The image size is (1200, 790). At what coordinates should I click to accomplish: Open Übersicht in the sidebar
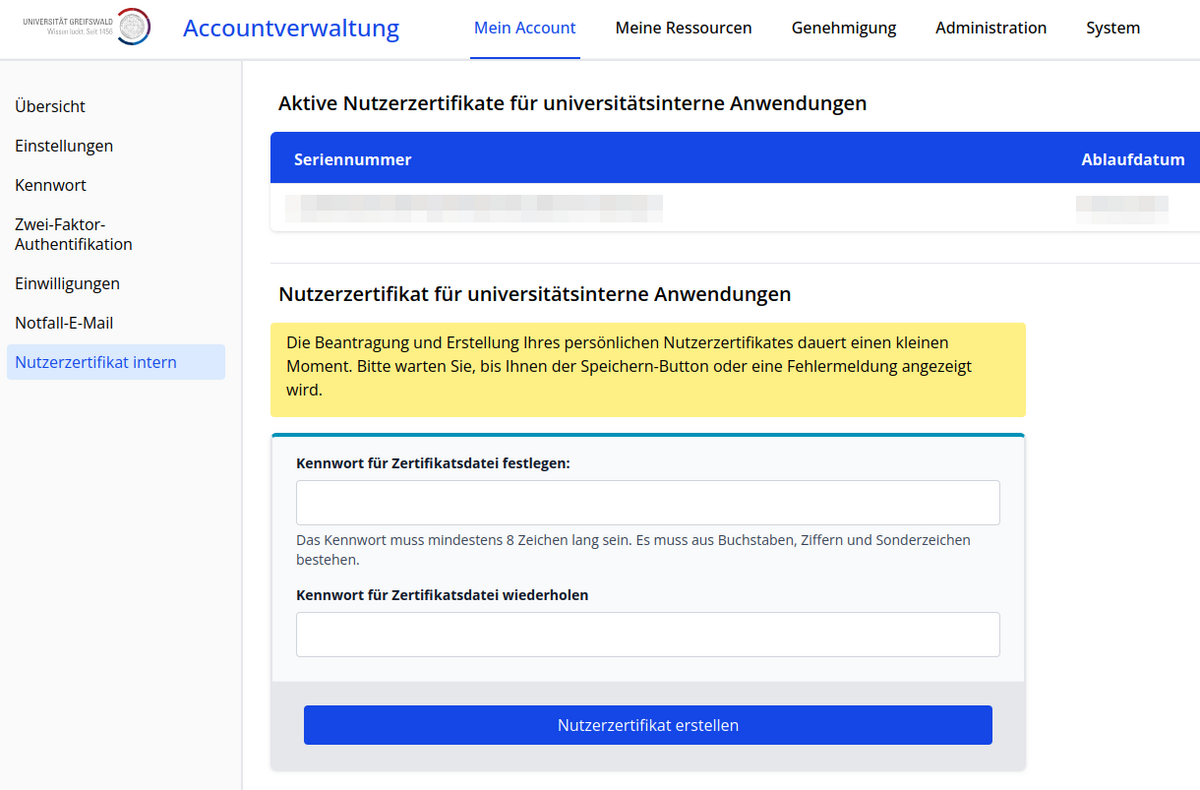click(x=50, y=106)
